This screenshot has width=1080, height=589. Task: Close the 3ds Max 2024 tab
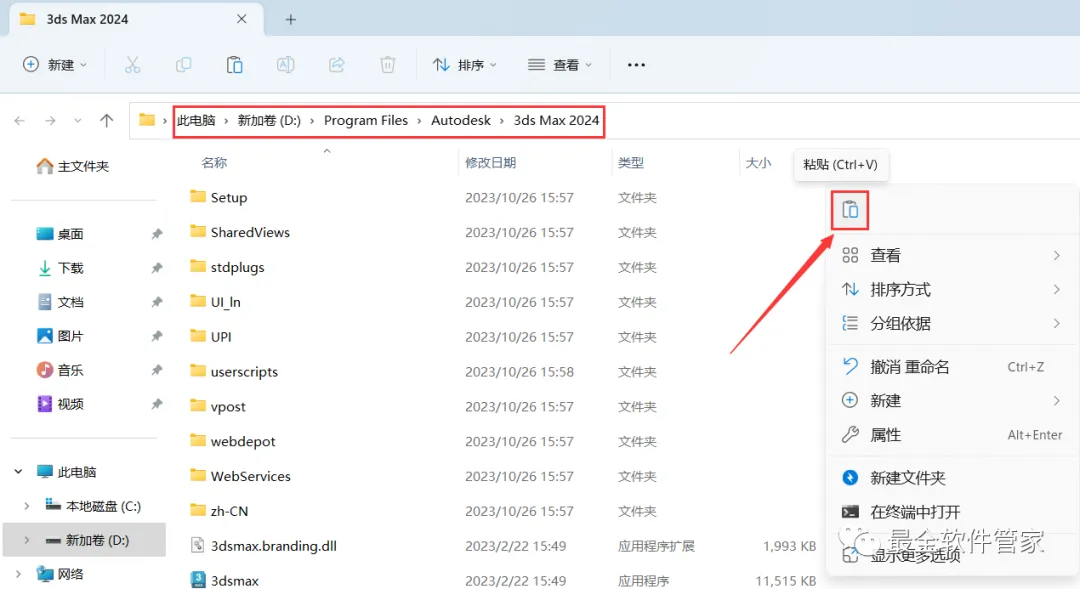242,19
